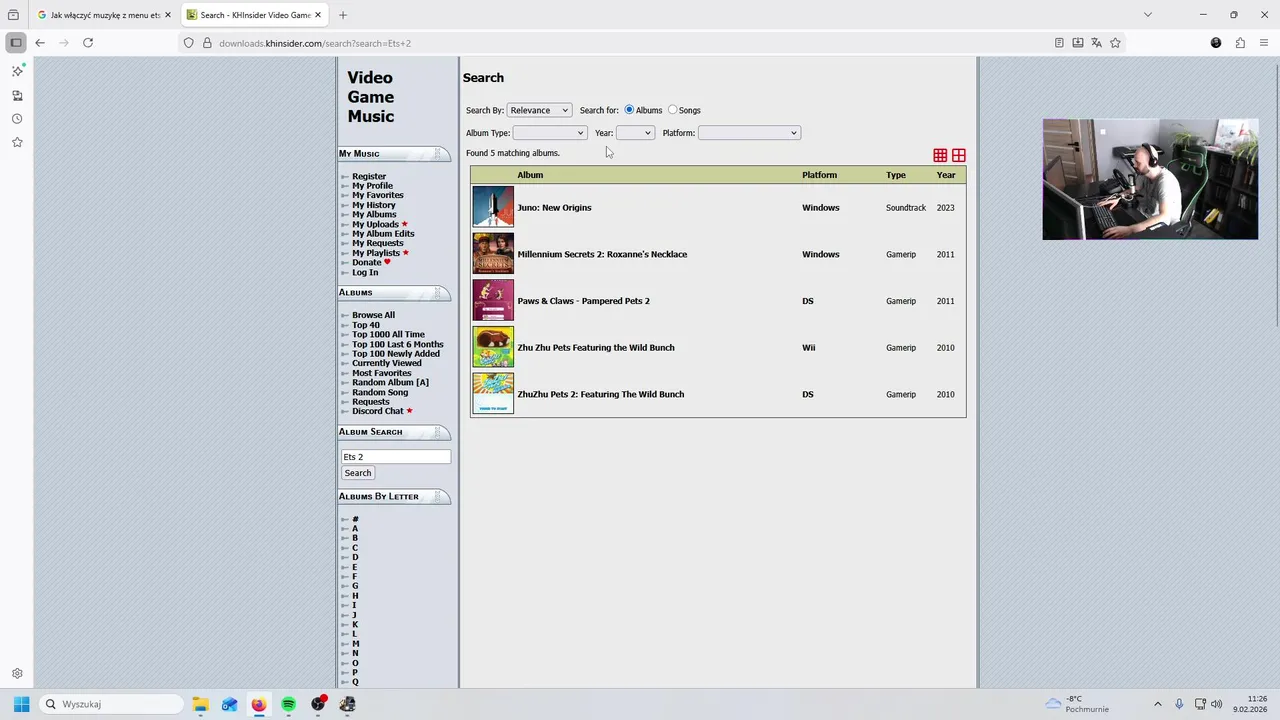Open the taskbar volume icon
Screen dimensions: 1280x720
click(x=1217, y=704)
